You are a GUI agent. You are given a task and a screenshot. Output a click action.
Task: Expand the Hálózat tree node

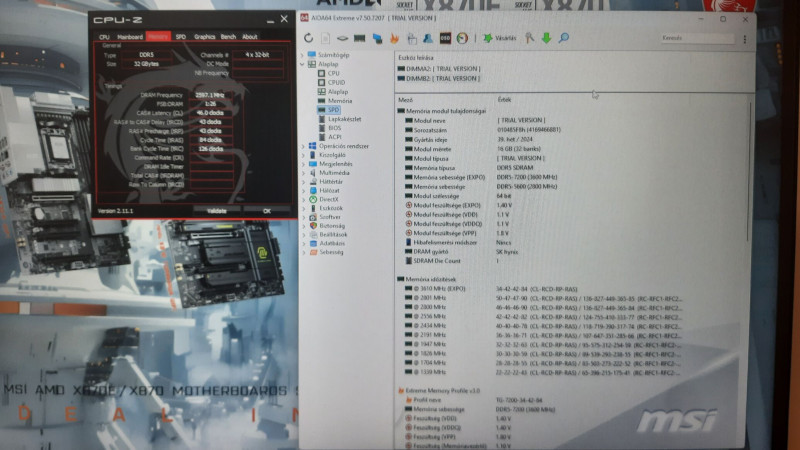[x=304, y=190]
